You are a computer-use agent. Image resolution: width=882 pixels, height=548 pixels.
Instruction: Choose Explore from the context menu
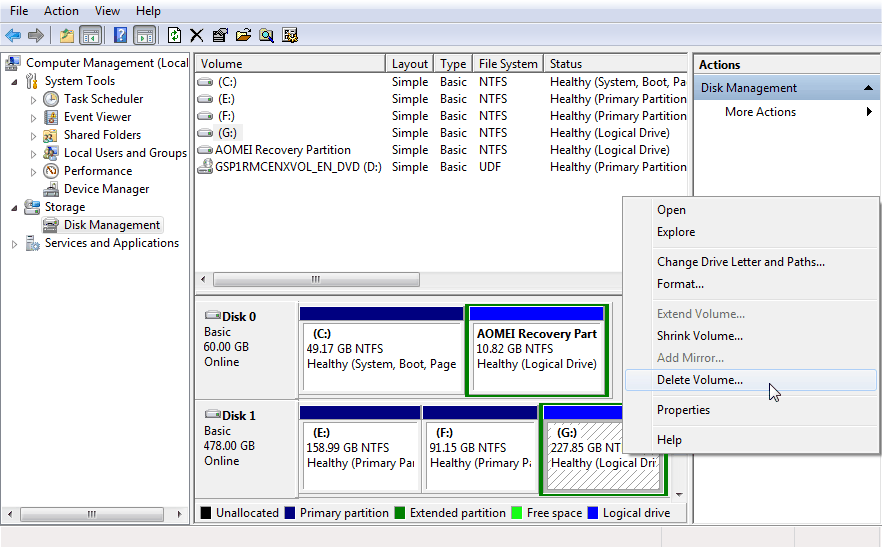751,232
